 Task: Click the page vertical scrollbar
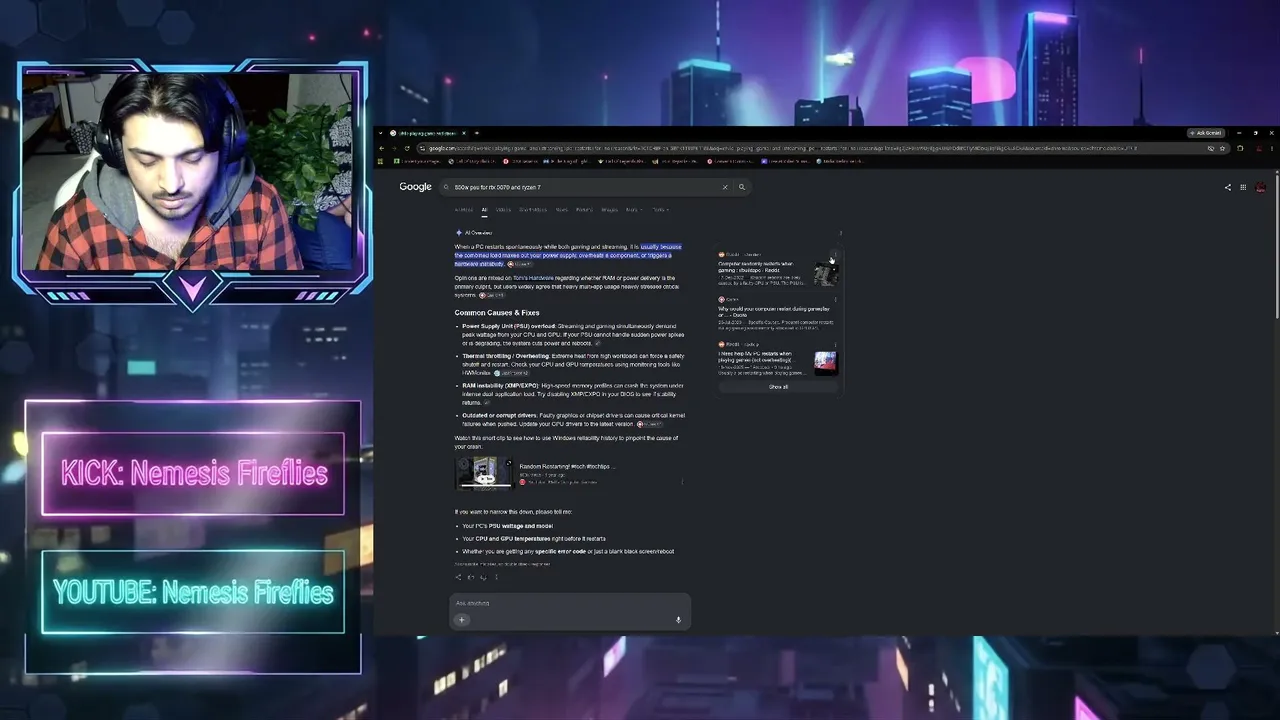tap(1277, 247)
